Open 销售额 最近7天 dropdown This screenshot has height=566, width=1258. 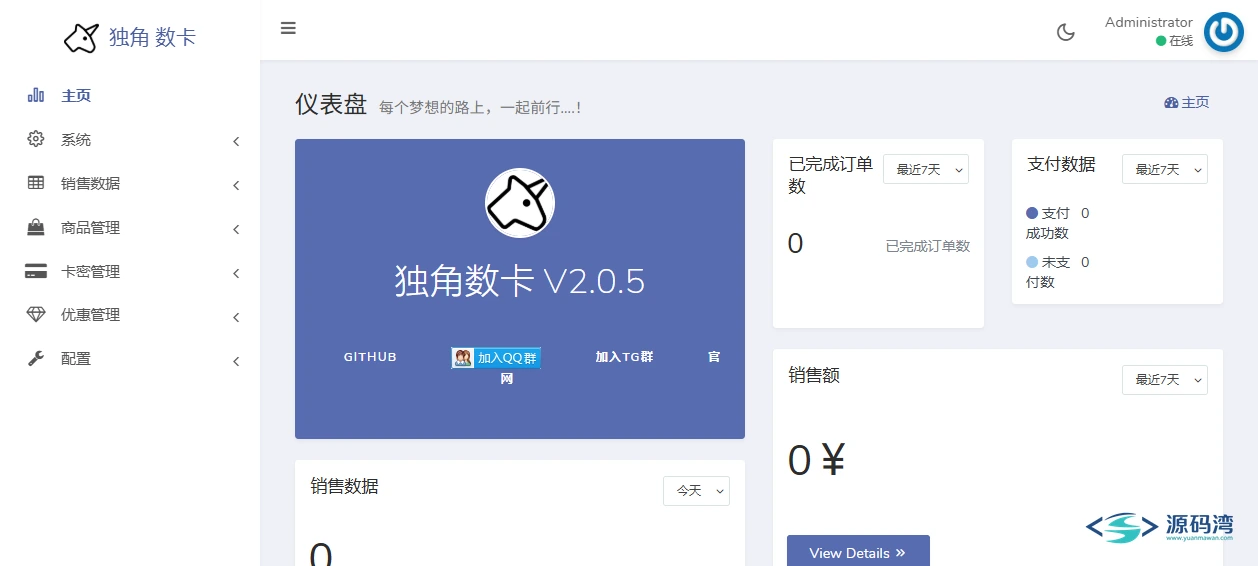[1165, 379]
